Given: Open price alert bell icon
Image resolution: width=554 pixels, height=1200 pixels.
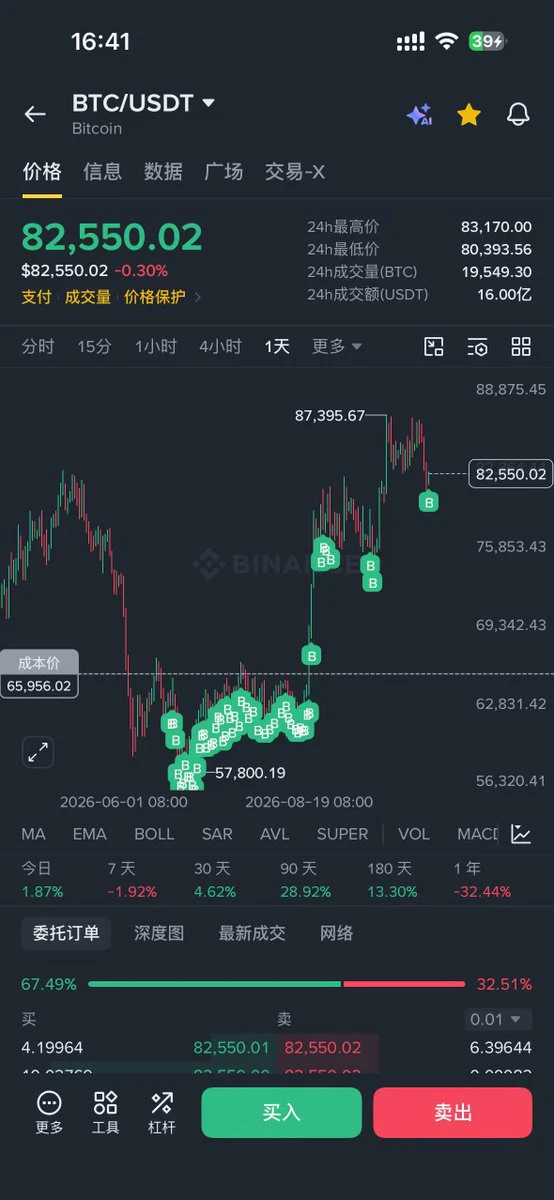Looking at the screenshot, I should click(x=518, y=114).
